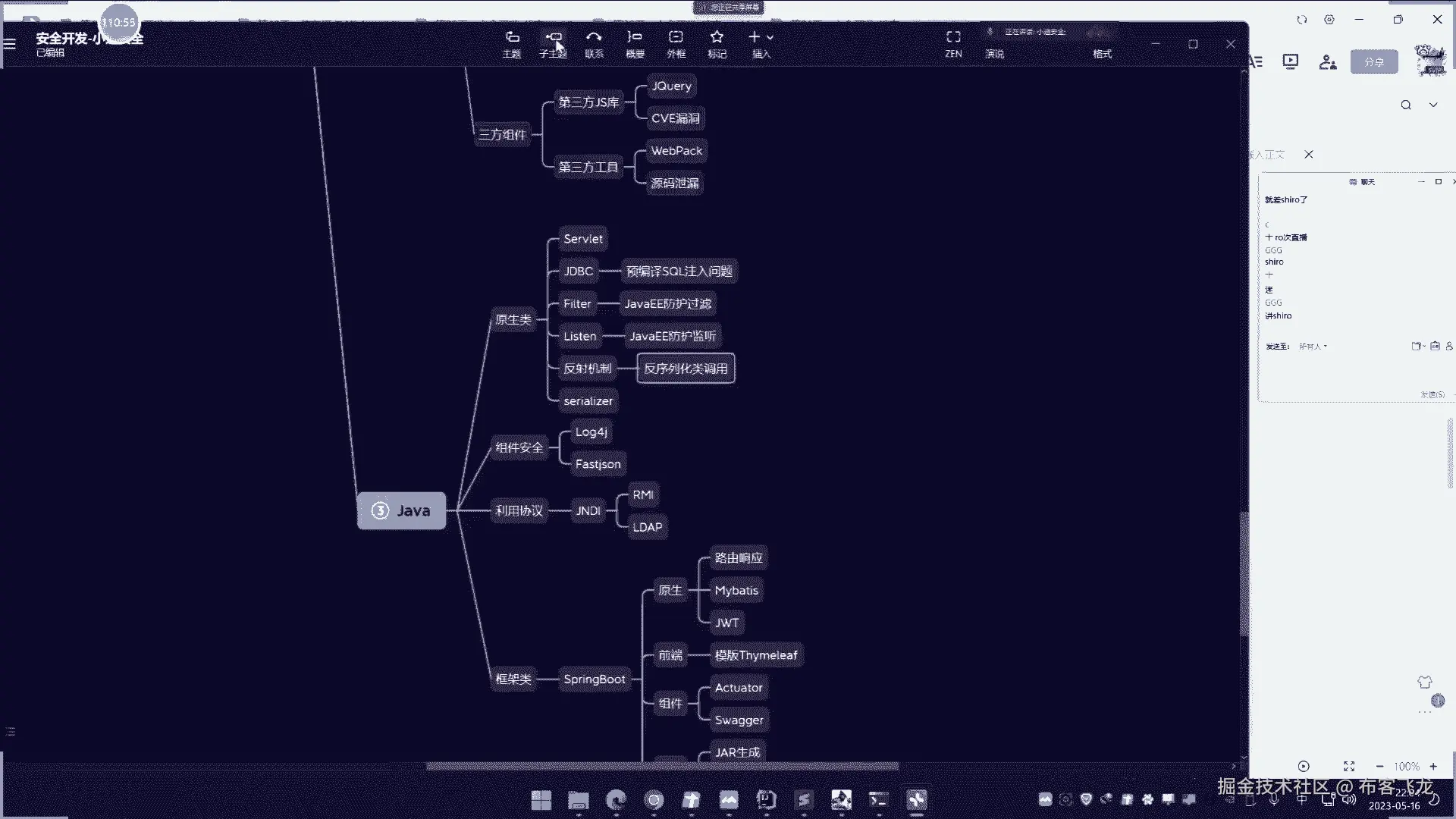Select the 反序列化类调用 node
This screenshot has height=819, width=1456.
[x=686, y=369]
